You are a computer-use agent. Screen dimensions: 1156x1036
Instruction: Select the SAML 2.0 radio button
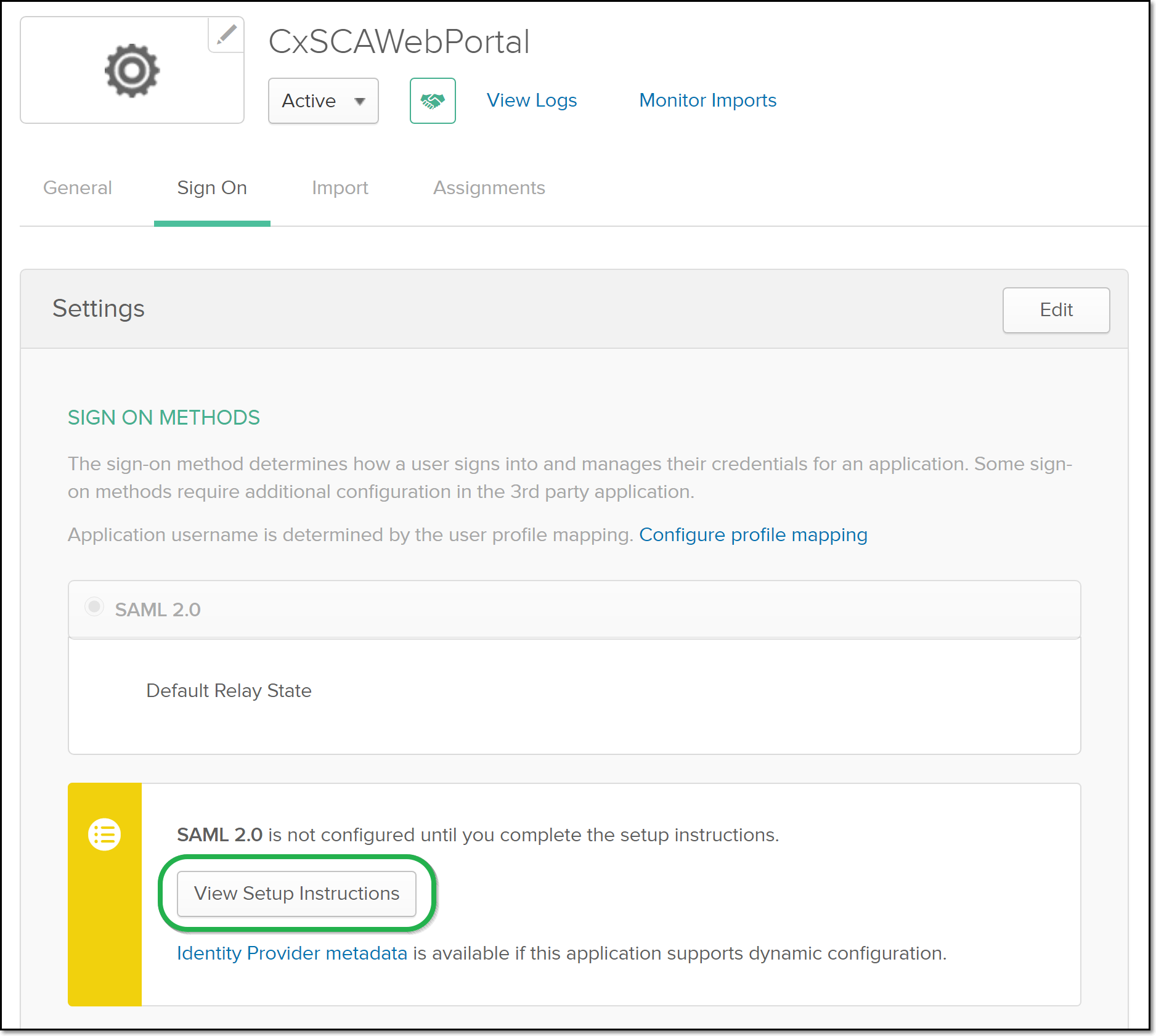coord(94,606)
